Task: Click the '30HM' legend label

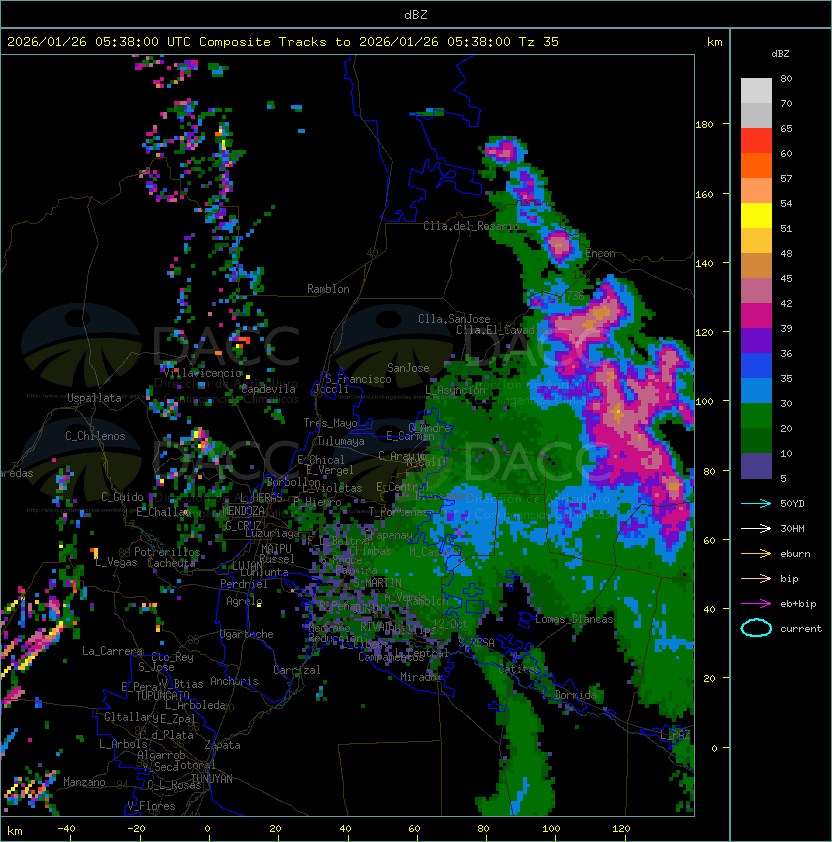Action: (x=792, y=528)
